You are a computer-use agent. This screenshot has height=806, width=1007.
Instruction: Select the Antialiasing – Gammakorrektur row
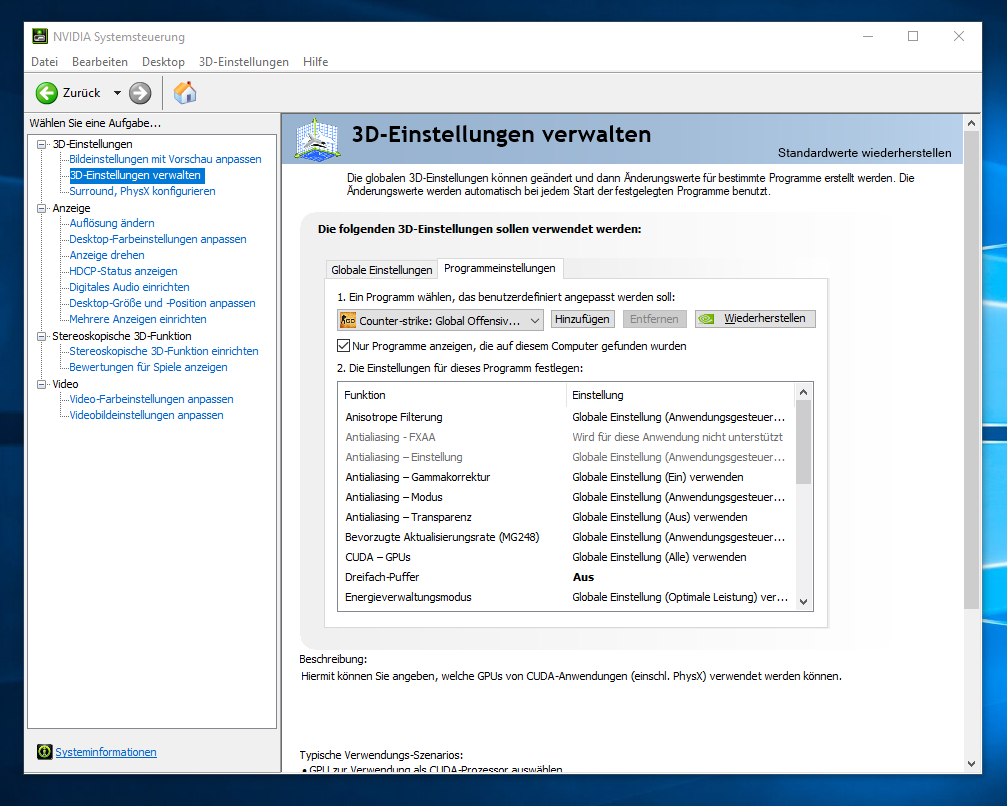(566, 477)
